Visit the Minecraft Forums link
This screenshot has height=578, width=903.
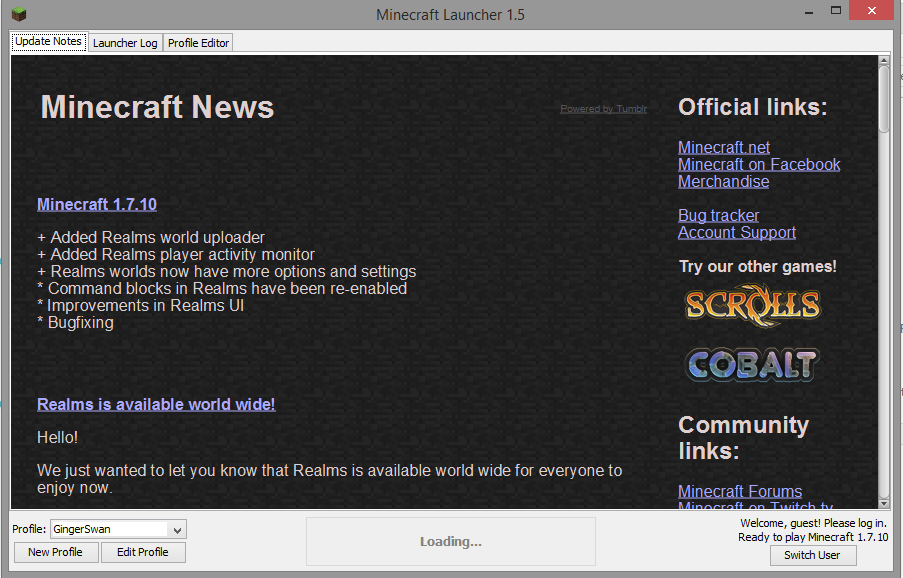740,491
